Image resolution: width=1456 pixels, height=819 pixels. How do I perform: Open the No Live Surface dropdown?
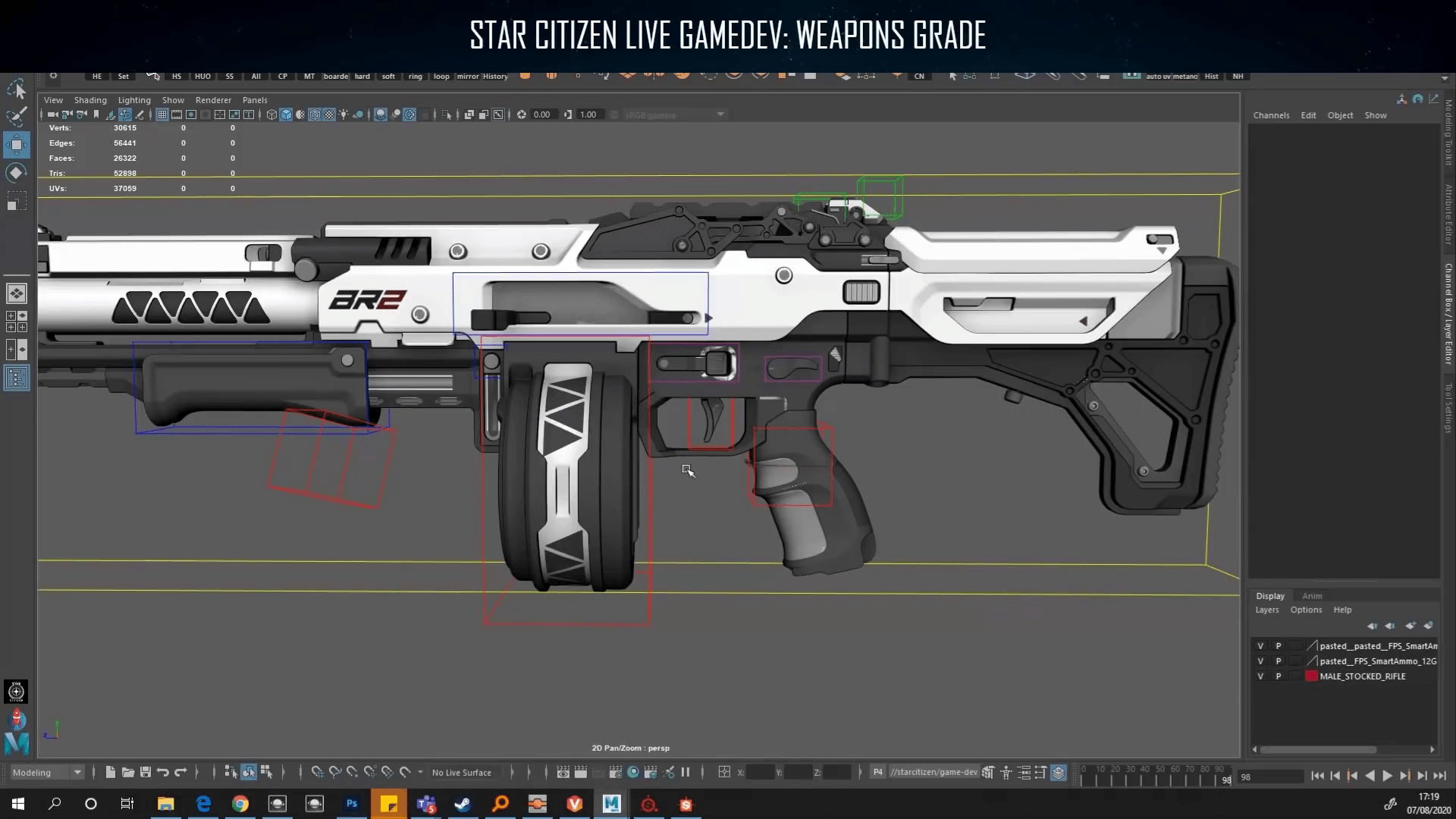[x=463, y=772]
